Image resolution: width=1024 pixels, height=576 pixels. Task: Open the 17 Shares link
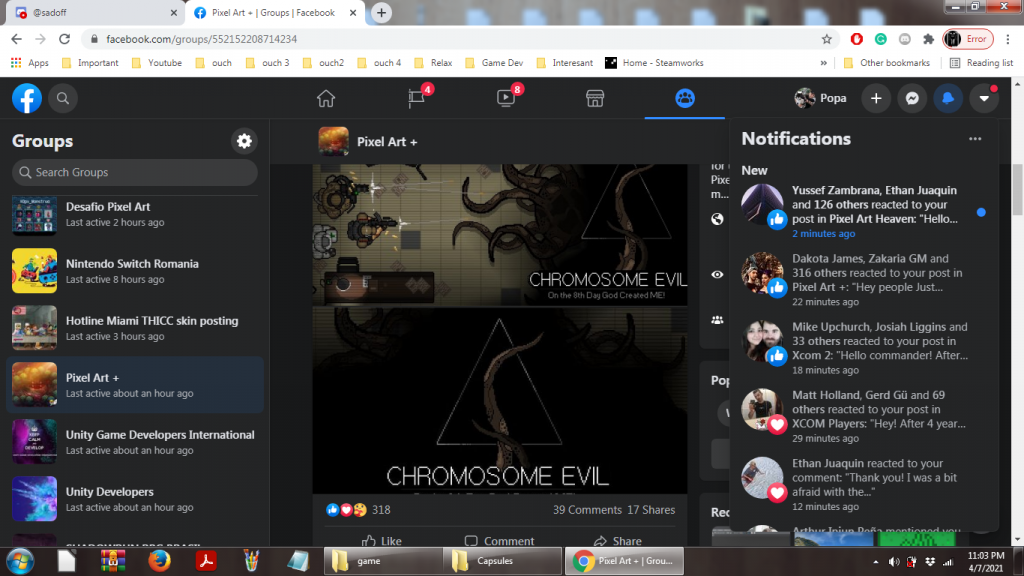(x=651, y=510)
